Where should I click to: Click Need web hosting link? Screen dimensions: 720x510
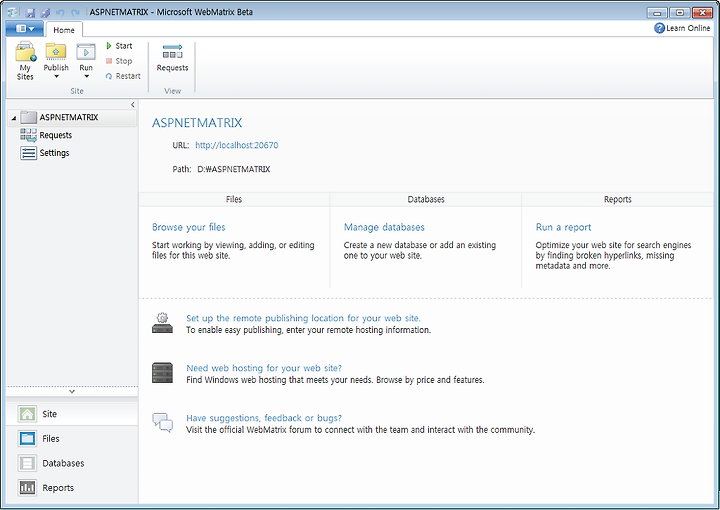pyautogui.click(x=264, y=368)
